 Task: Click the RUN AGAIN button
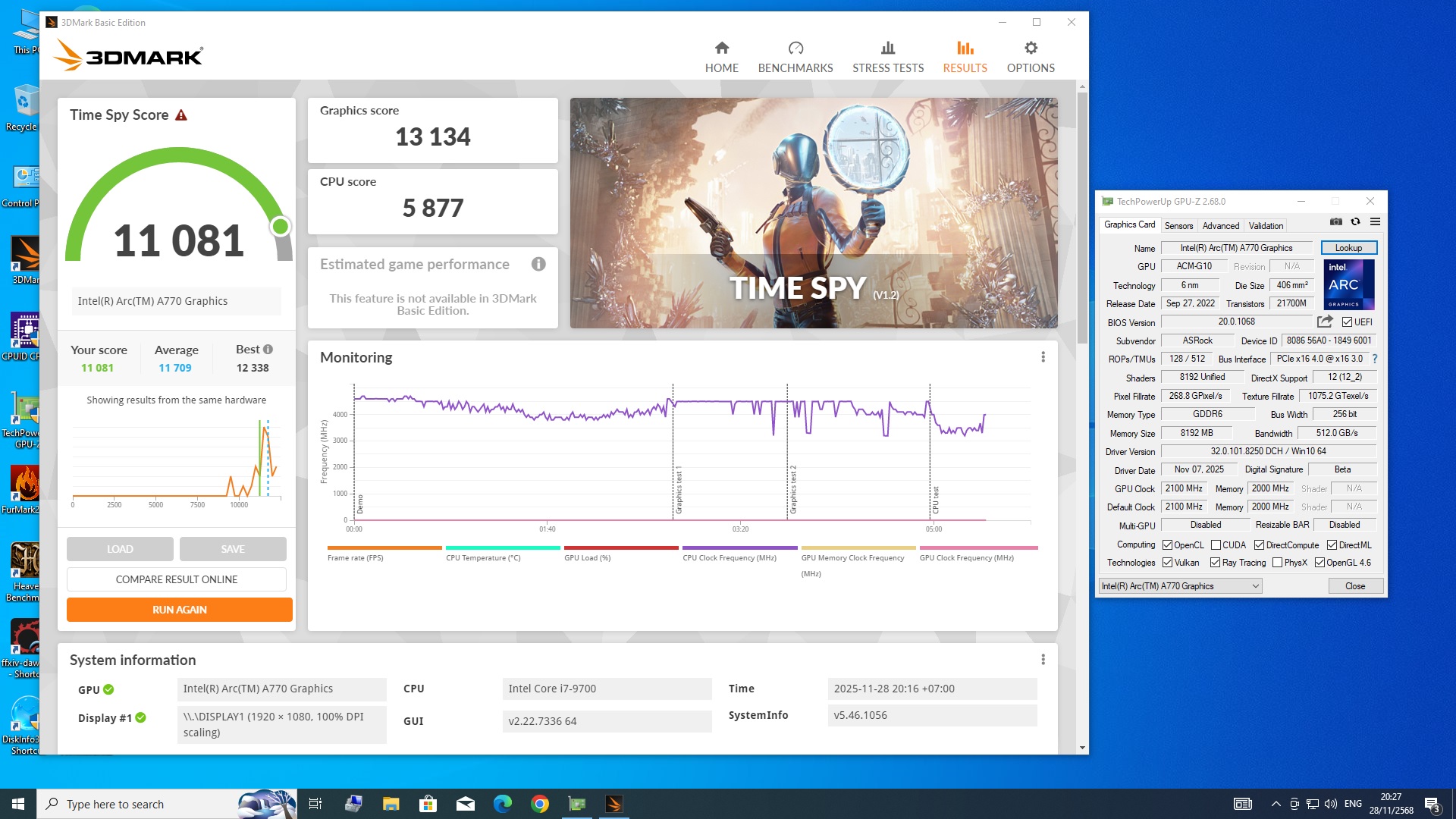[x=179, y=610]
